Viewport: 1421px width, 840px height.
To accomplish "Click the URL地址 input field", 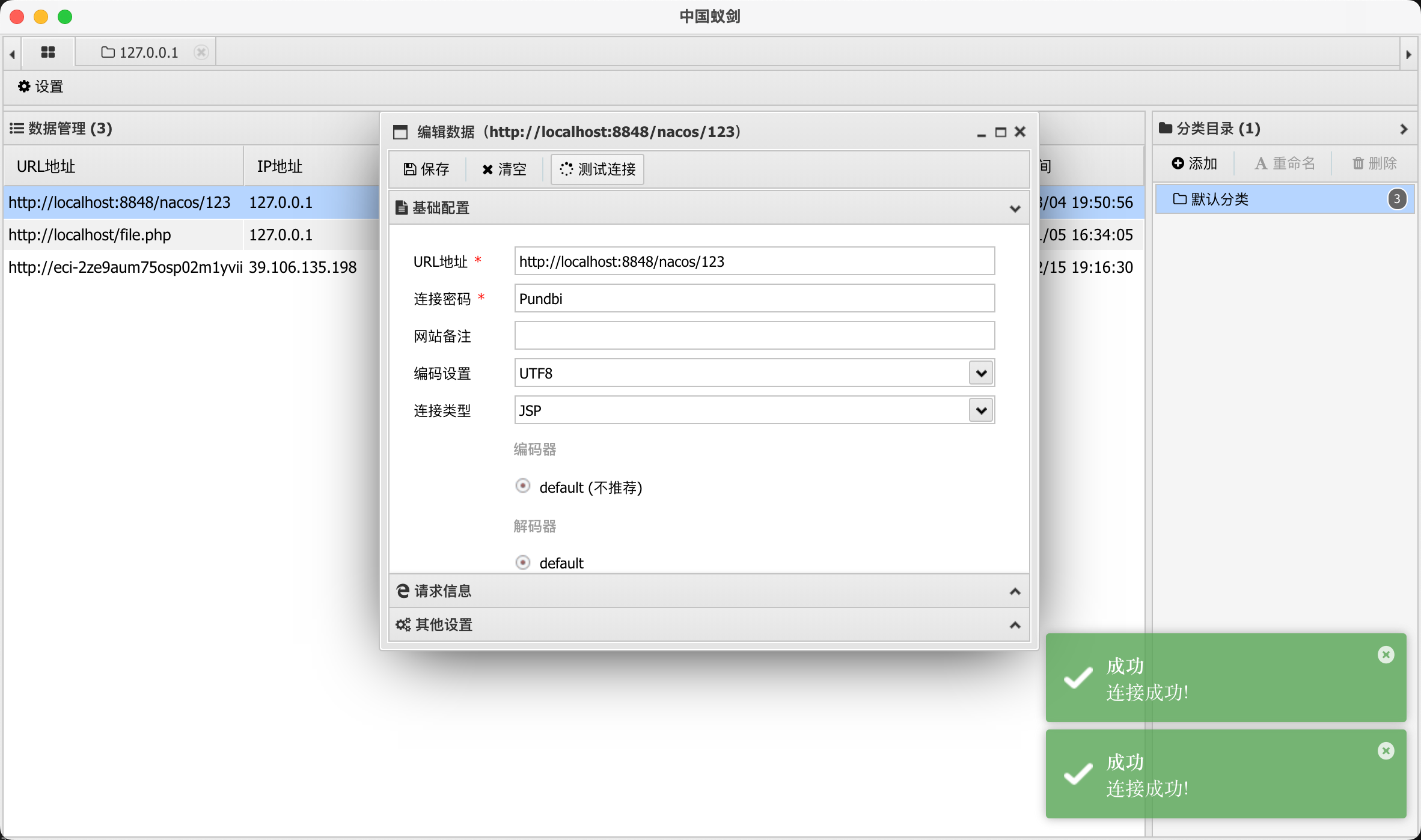I will [754, 261].
